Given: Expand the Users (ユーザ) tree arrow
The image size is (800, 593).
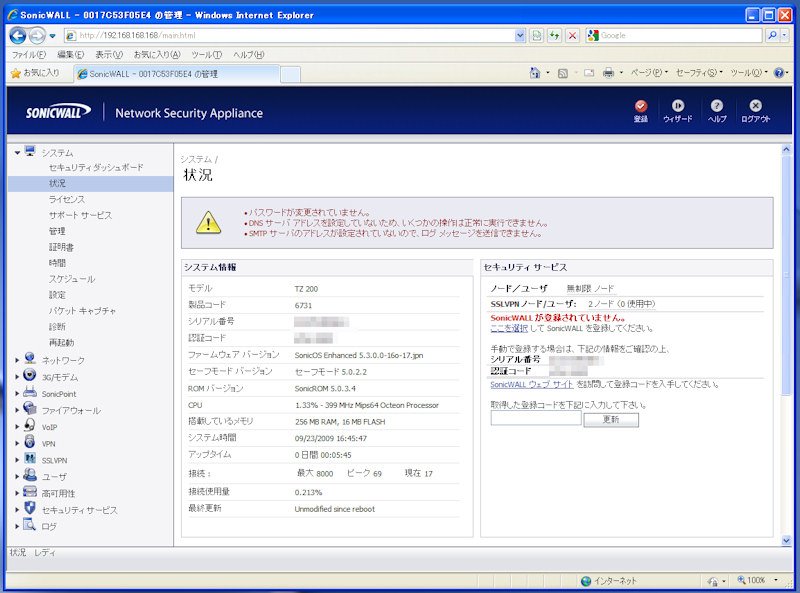Looking at the screenshot, I should pos(17,477).
